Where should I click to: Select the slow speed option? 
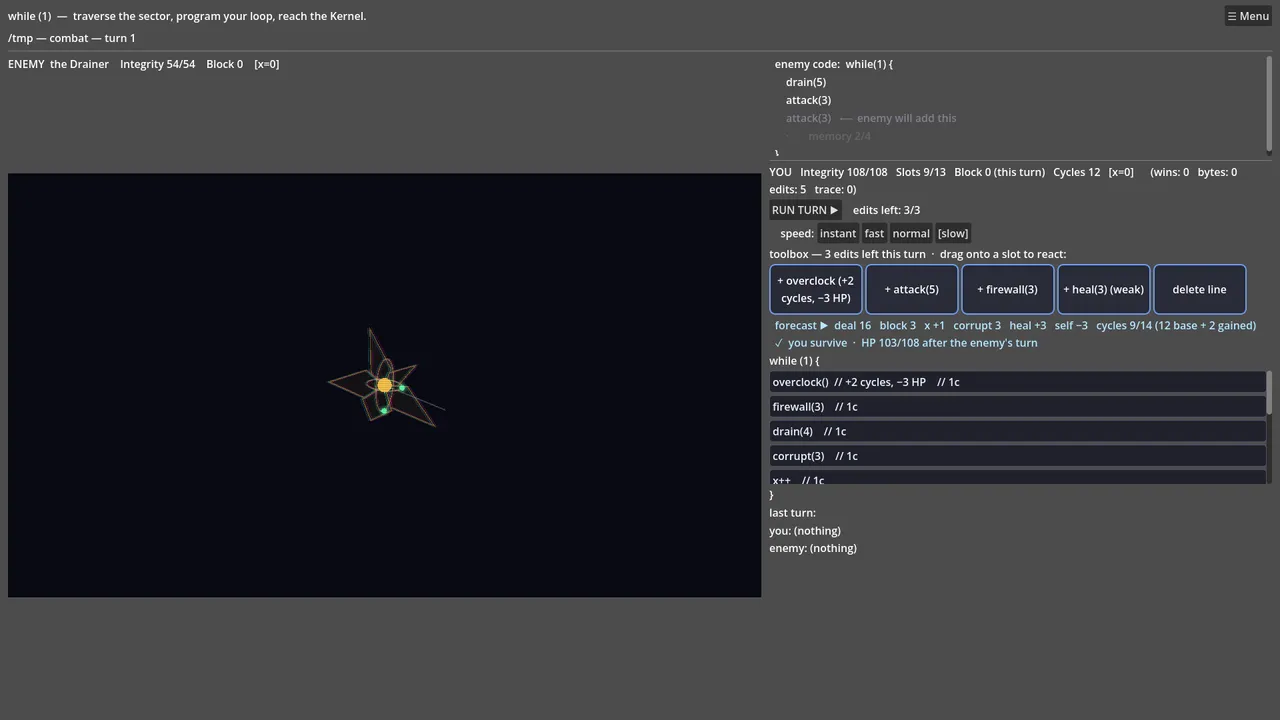pyautogui.click(x=953, y=233)
